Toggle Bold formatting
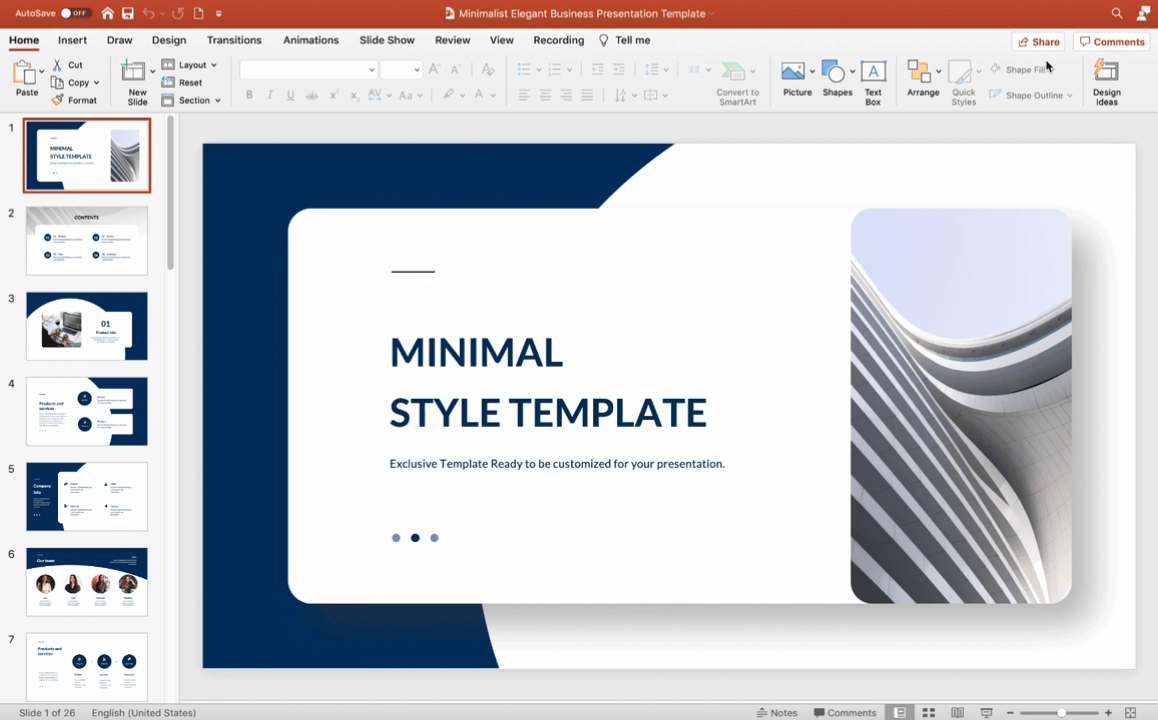Viewport: 1158px width, 720px height. (249, 95)
